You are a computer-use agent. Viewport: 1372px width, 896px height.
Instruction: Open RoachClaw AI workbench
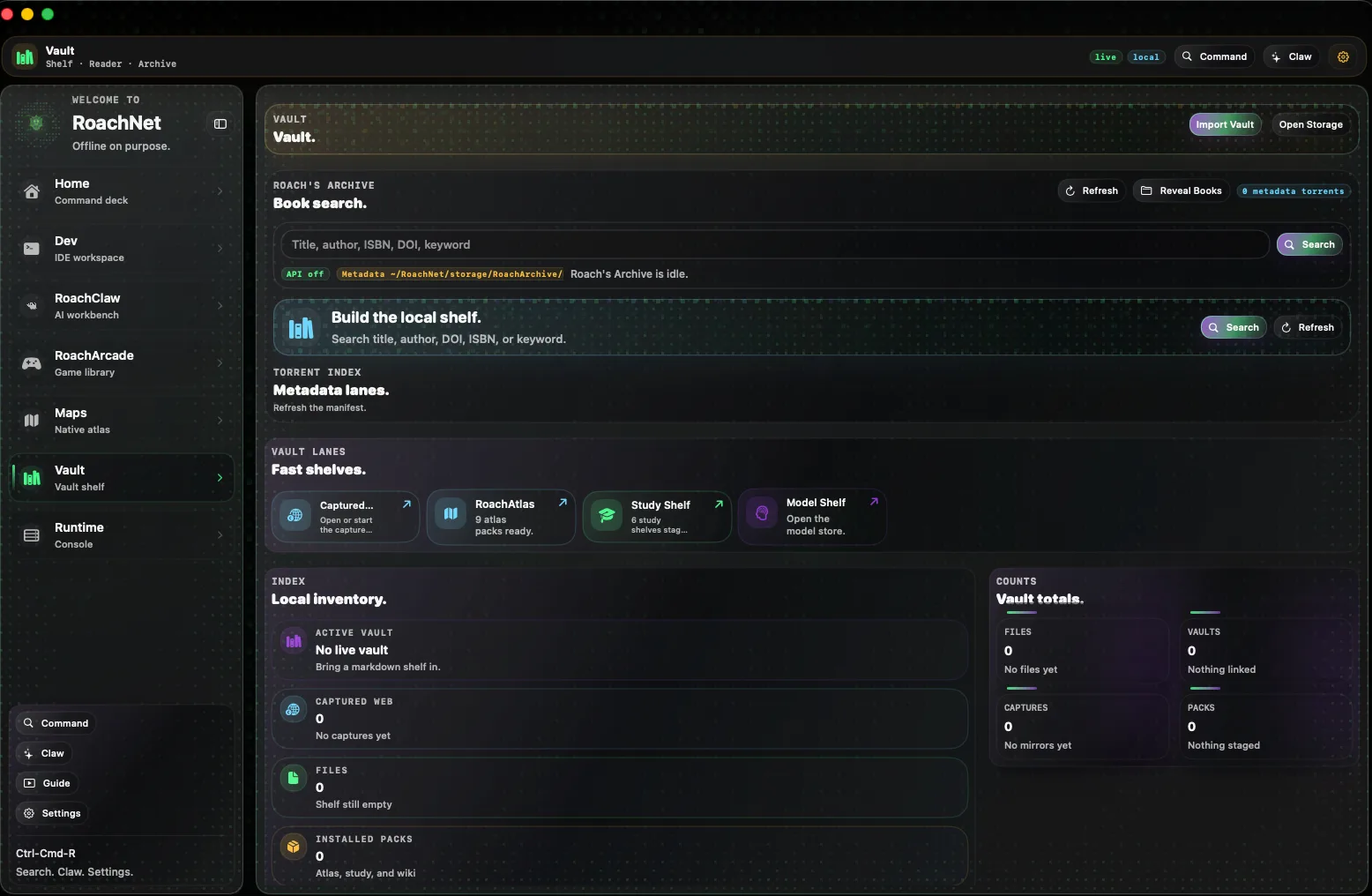coord(123,306)
